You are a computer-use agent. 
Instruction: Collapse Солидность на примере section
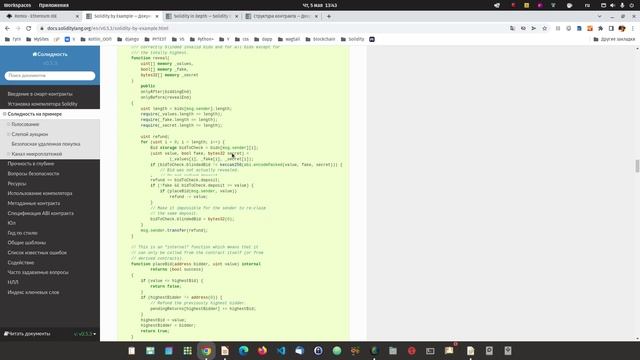coord(5,114)
